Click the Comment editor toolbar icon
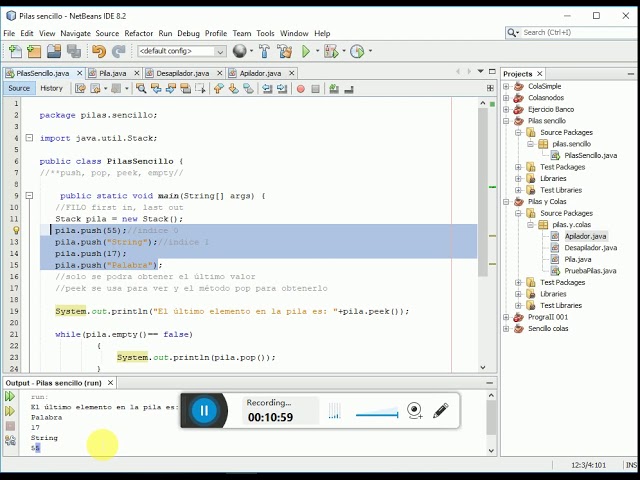This screenshot has height=480, width=640. [x=334, y=88]
